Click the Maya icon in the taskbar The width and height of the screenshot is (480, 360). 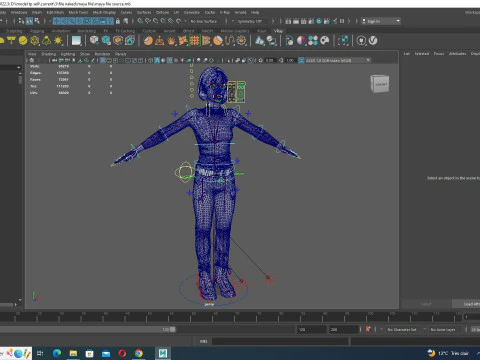163,353
